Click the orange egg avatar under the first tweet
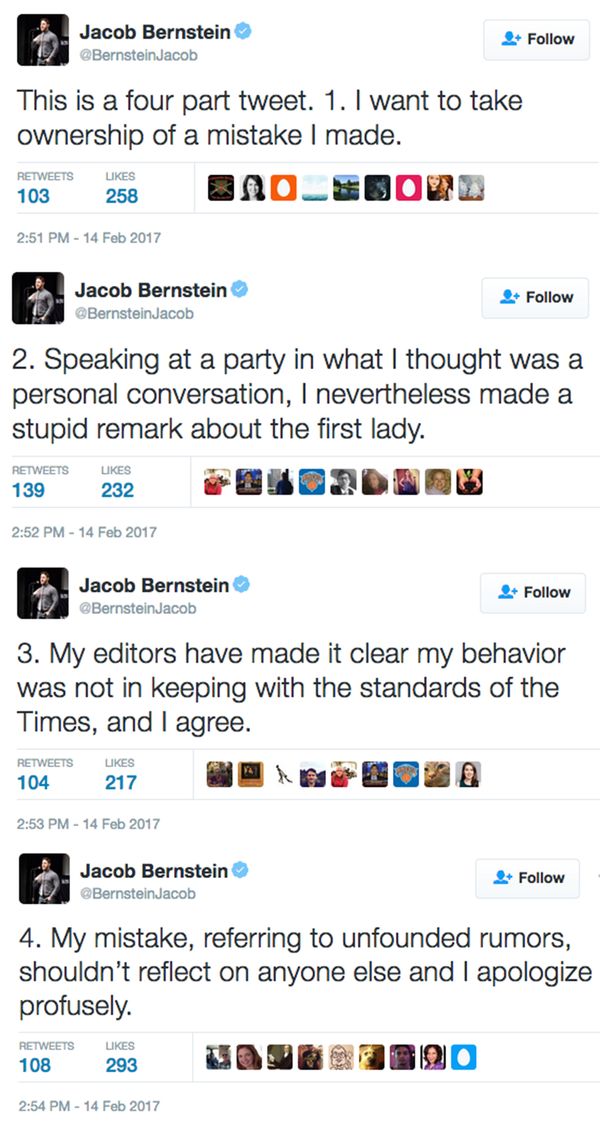 coord(283,187)
